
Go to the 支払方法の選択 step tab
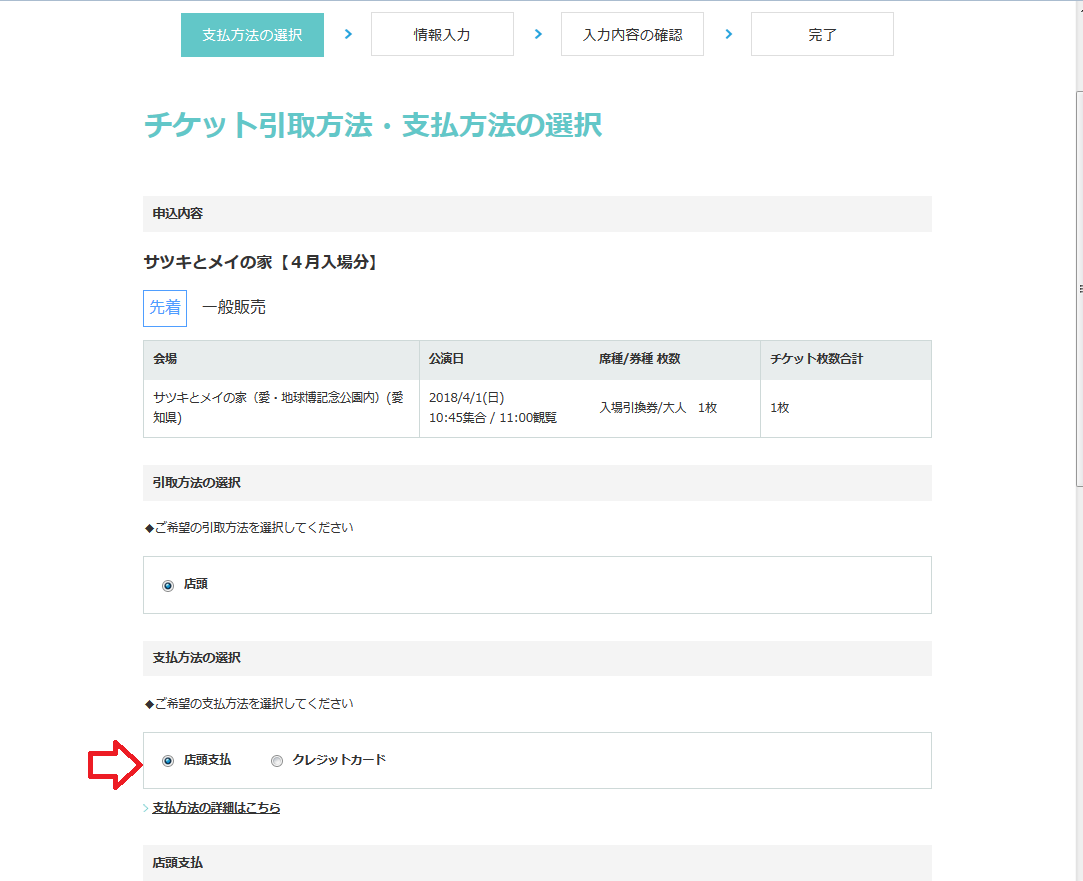point(252,35)
